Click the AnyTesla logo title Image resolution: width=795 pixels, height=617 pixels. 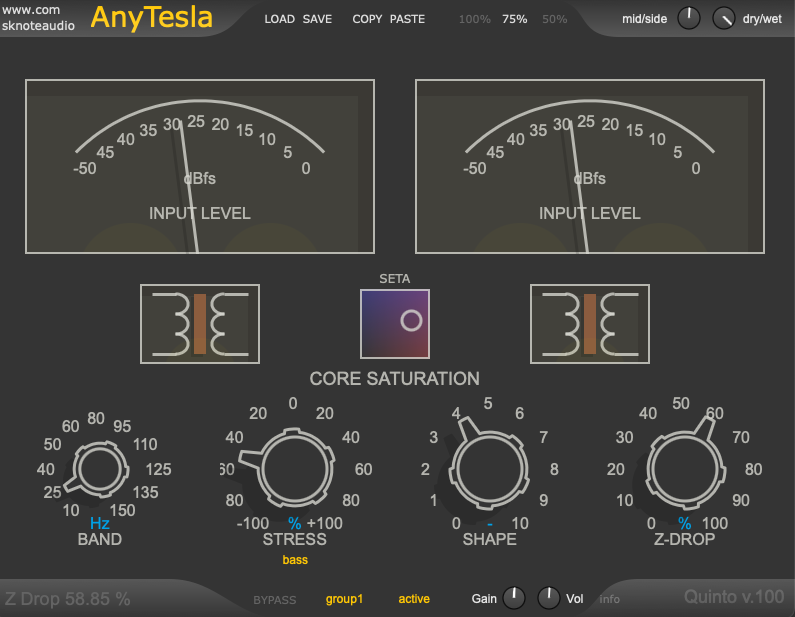pos(152,17)
